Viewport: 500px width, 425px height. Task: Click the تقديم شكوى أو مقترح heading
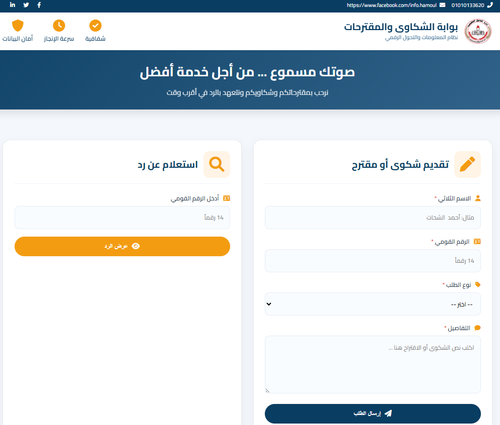[400, 165]
